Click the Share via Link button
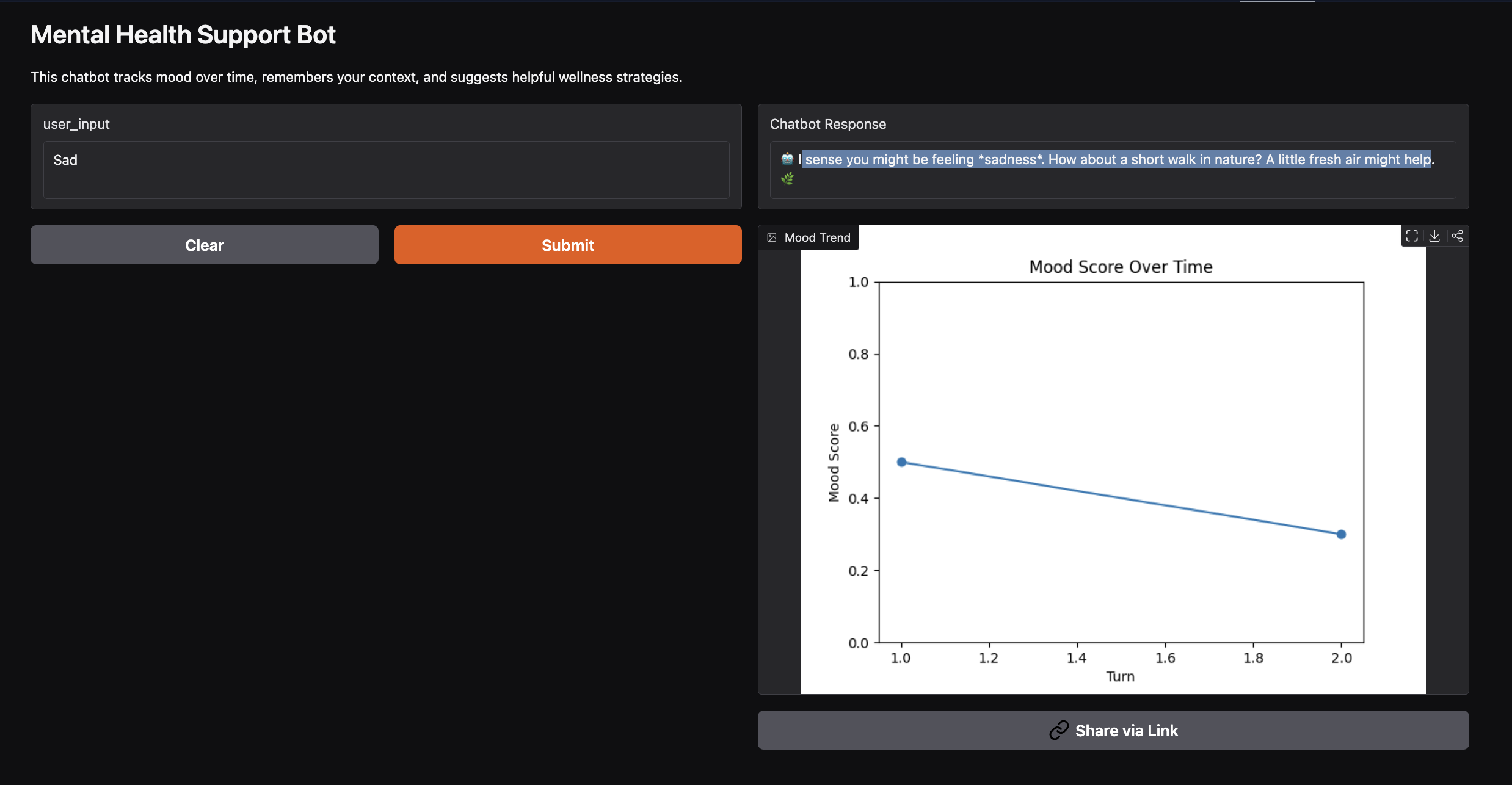Viewport: 1512px width, 785px height. coord(1113,730)
